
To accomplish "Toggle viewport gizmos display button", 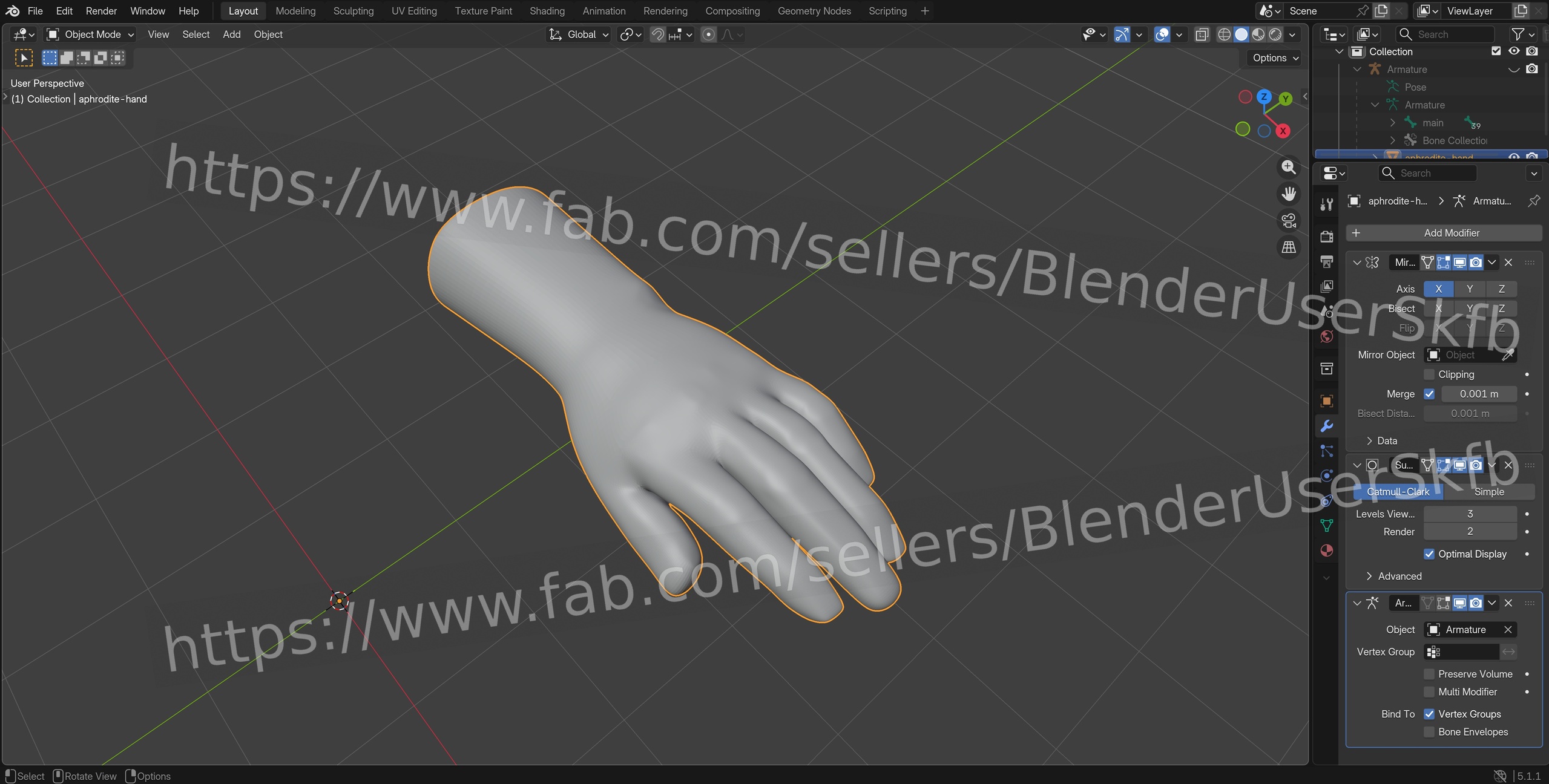I will [1122, 34].
